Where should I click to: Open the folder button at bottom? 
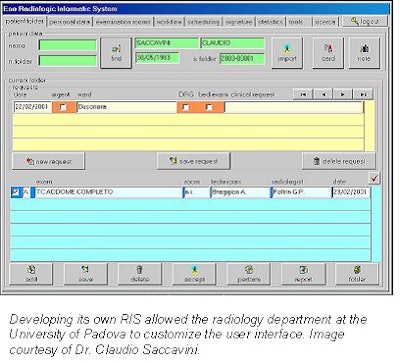click(x=357, y=274)
